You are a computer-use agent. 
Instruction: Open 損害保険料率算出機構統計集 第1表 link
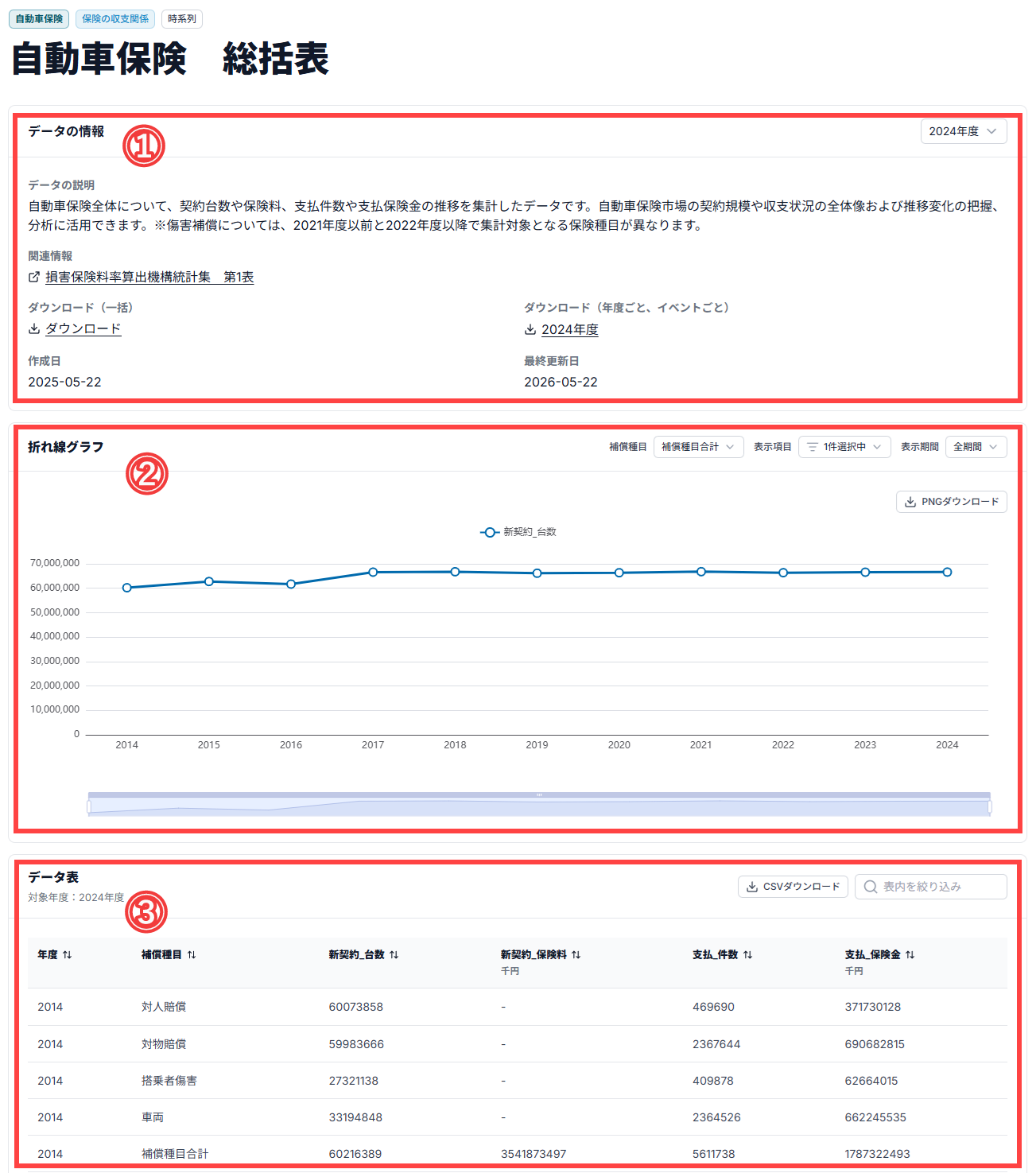coord(149,277)
